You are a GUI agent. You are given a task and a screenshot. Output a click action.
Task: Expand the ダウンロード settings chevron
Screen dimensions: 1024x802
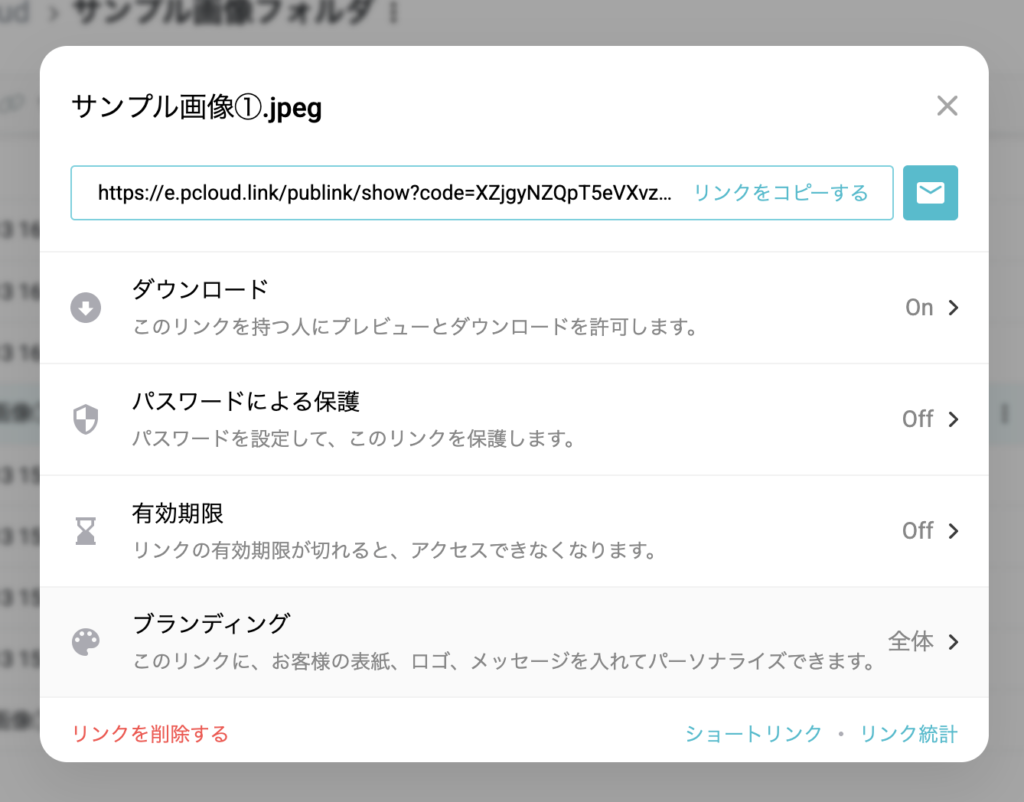tap(952, 307)
